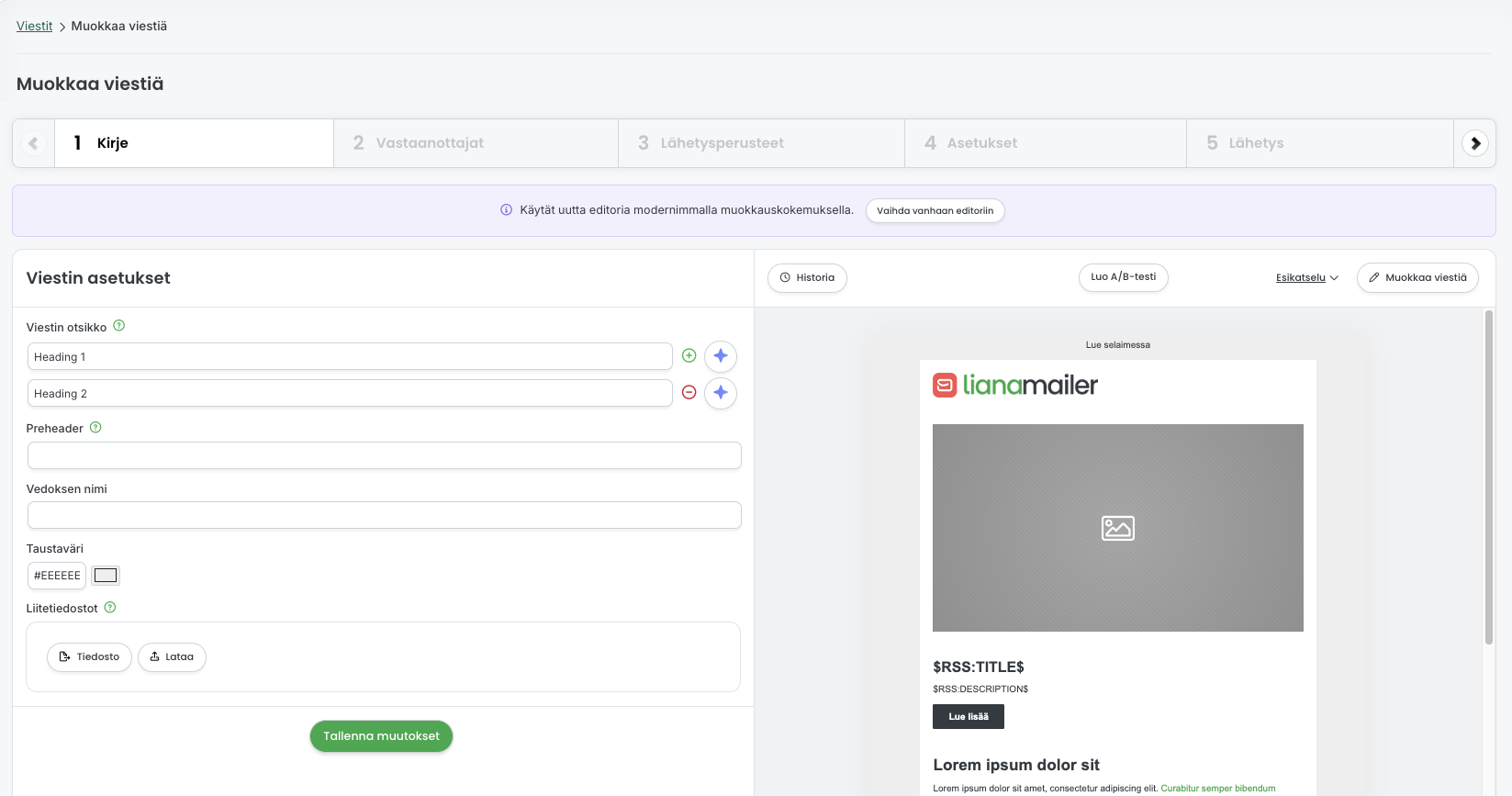The height and width of the screenshot is (796, 1512).
Task: Click Curabitur semper bibendum link in preview
Action: pyautogui.click(x=1217, y=789)
